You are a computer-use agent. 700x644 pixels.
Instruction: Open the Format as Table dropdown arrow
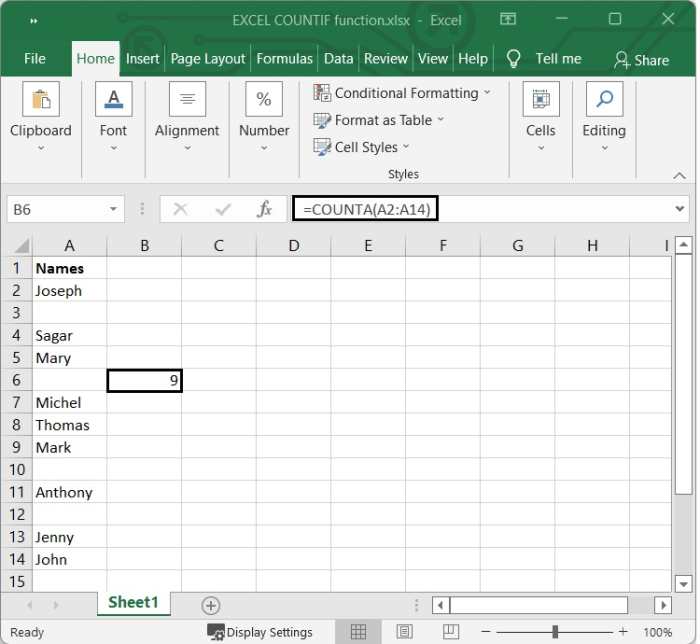tap(441, 119)
